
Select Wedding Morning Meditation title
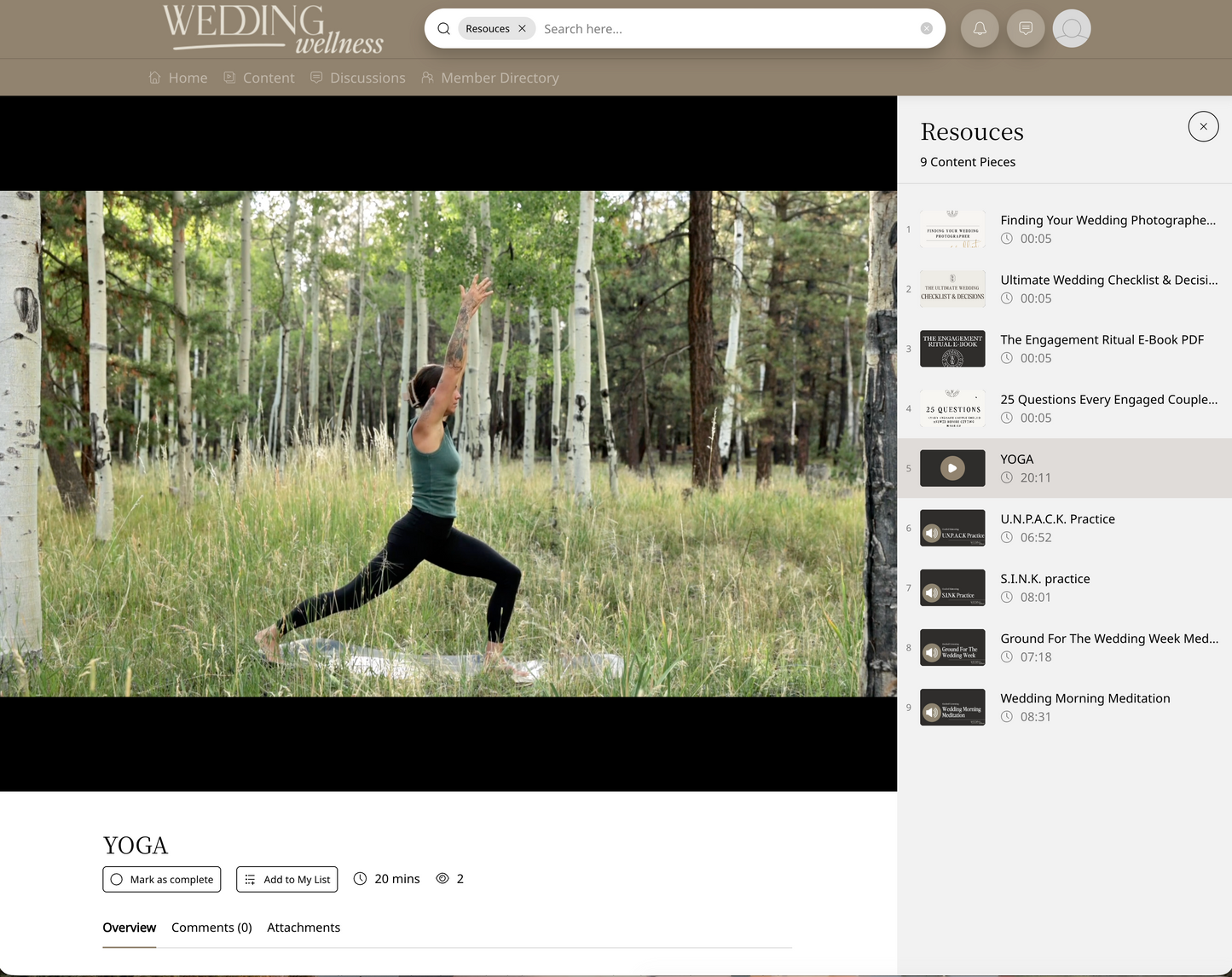coord(1085,697)
